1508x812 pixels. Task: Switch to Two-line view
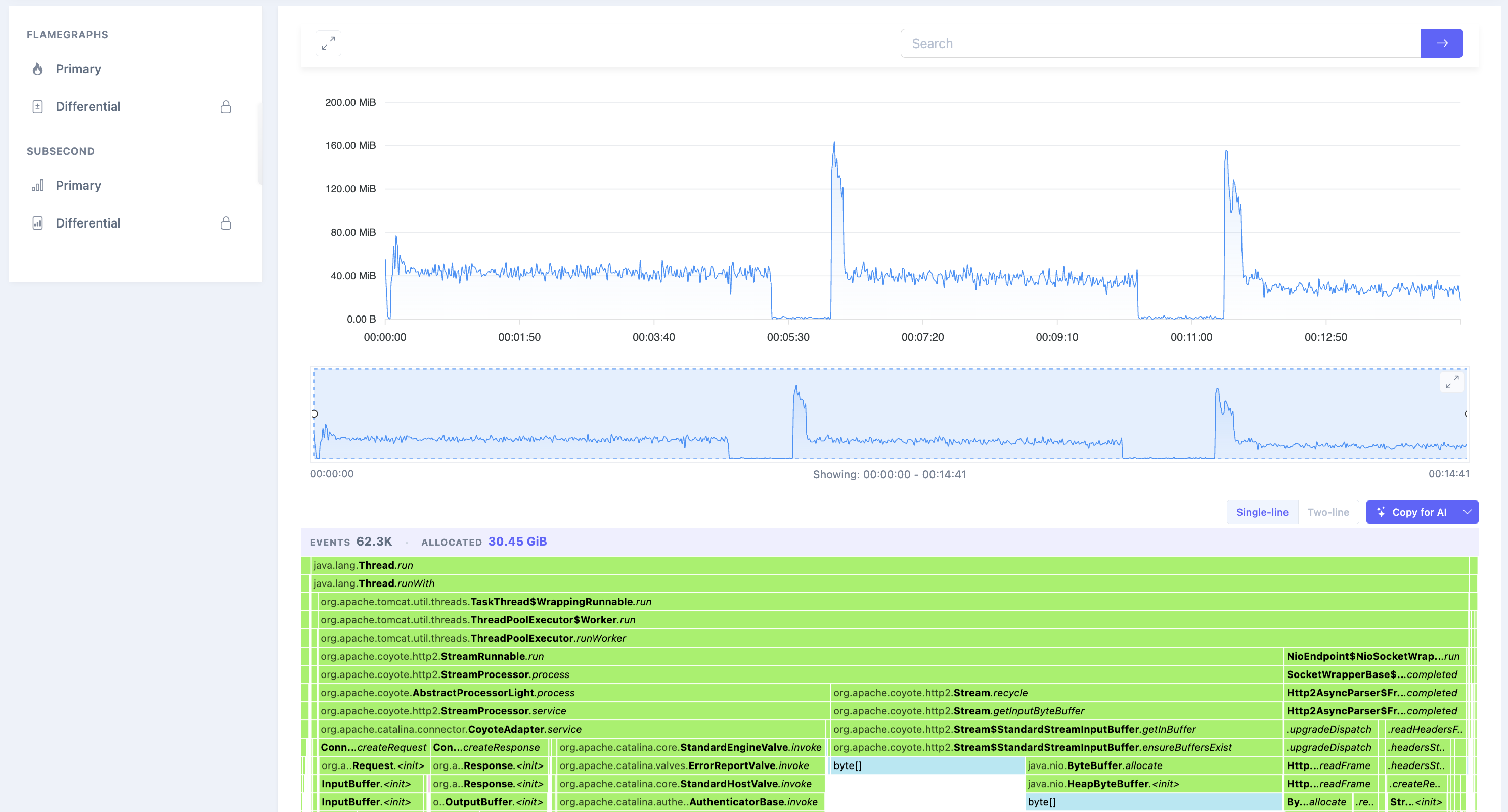[1328, 512]
